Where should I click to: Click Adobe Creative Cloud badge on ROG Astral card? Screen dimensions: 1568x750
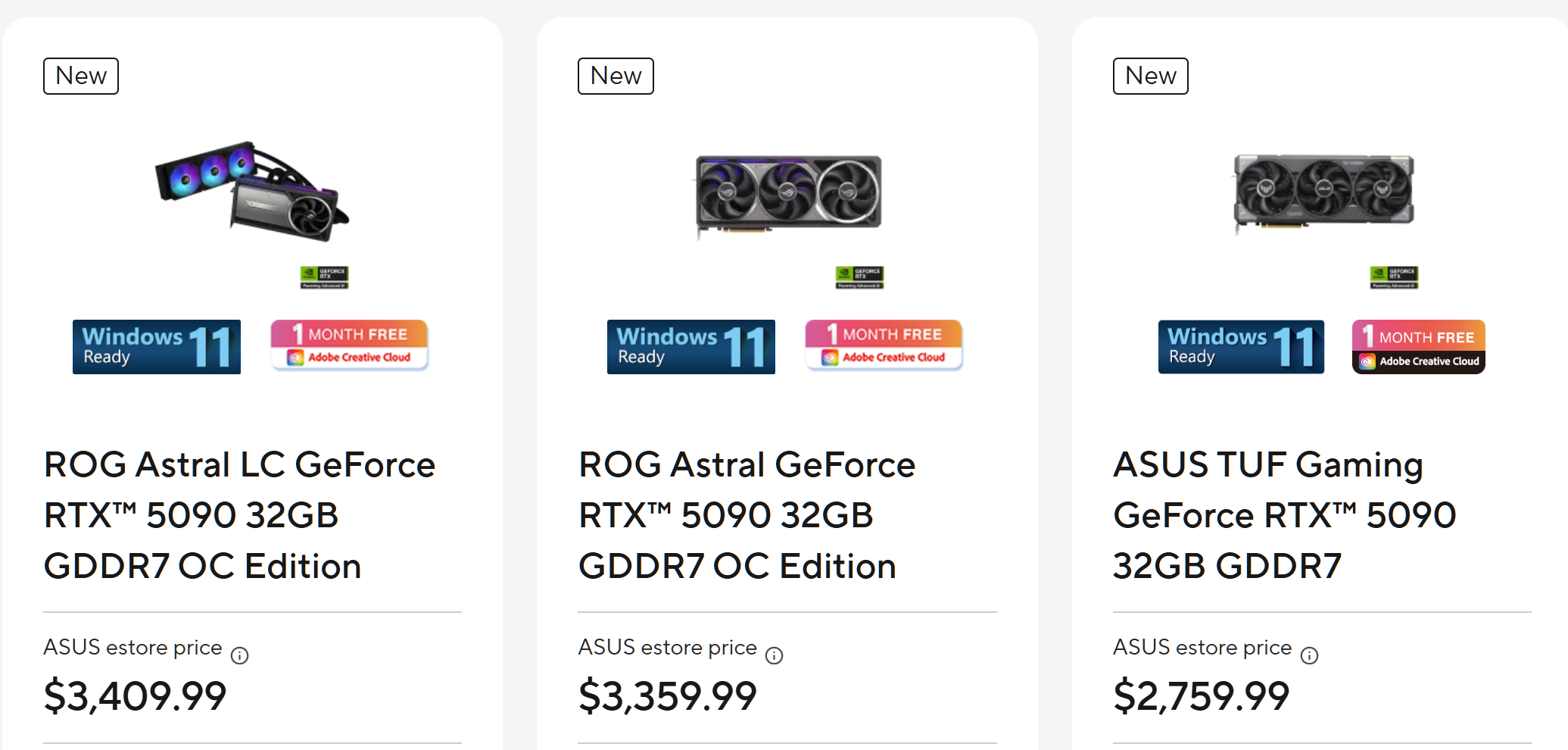884,345
